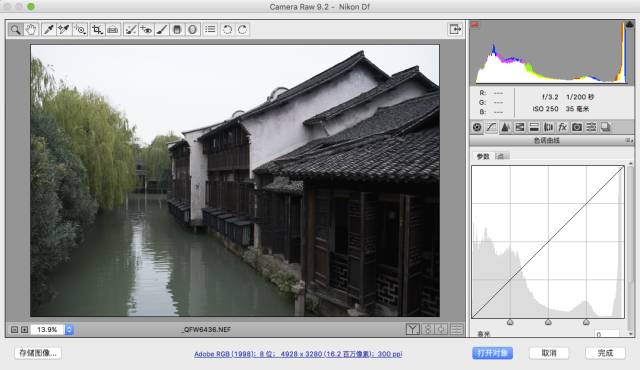
Task: Open the tone curve panel flyout menu
Action: tap(629, 140)
